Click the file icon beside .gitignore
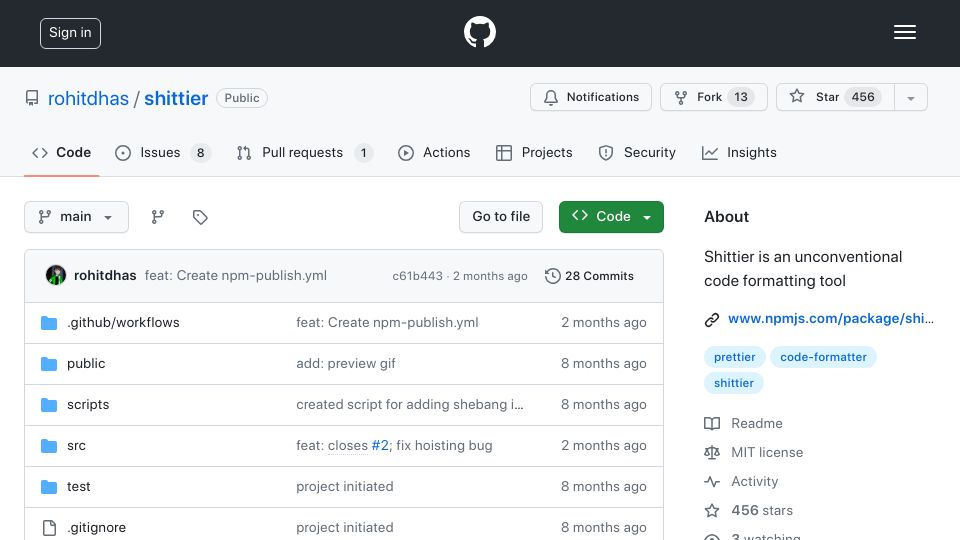 click(49, 528)
